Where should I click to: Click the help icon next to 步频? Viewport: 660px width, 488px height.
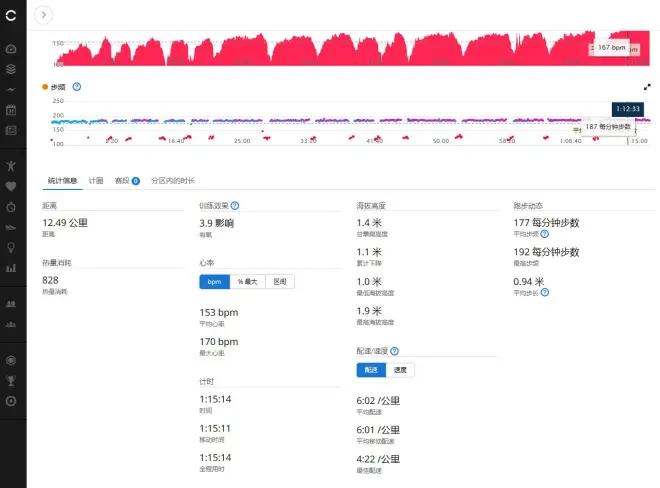tap(77, 87)
